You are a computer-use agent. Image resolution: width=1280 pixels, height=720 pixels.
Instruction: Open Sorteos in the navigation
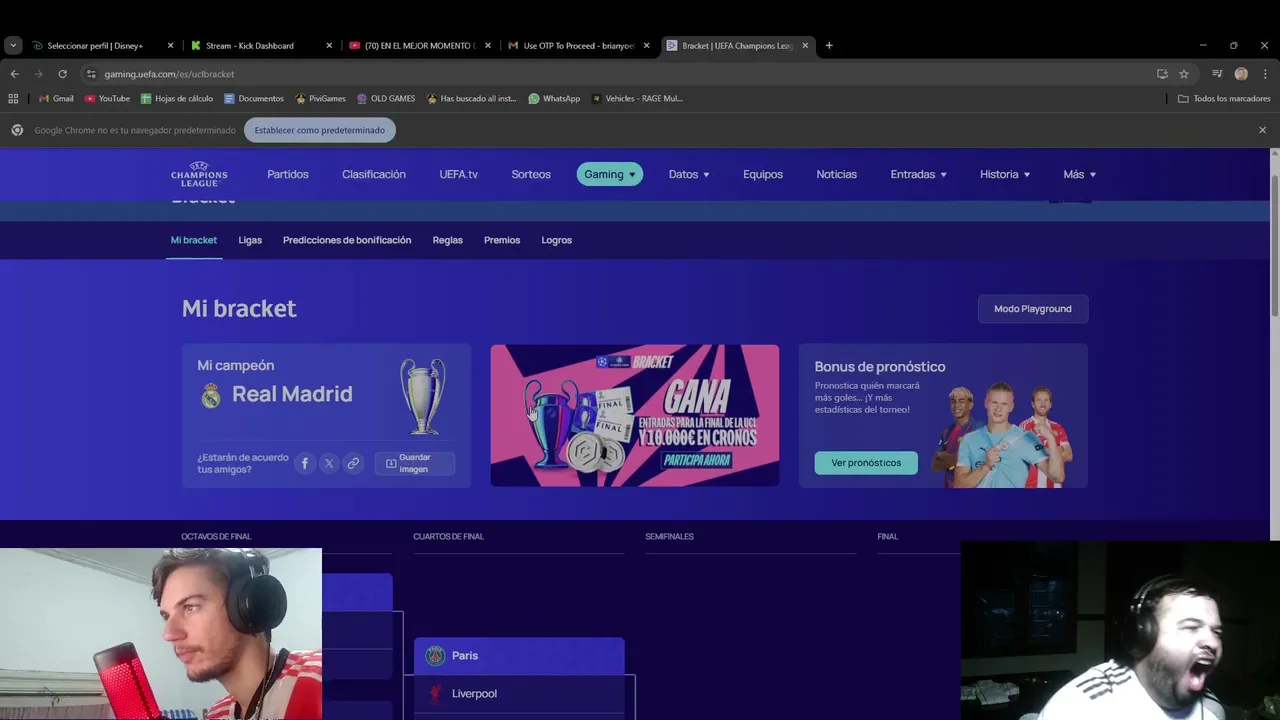tap(531, 174)
